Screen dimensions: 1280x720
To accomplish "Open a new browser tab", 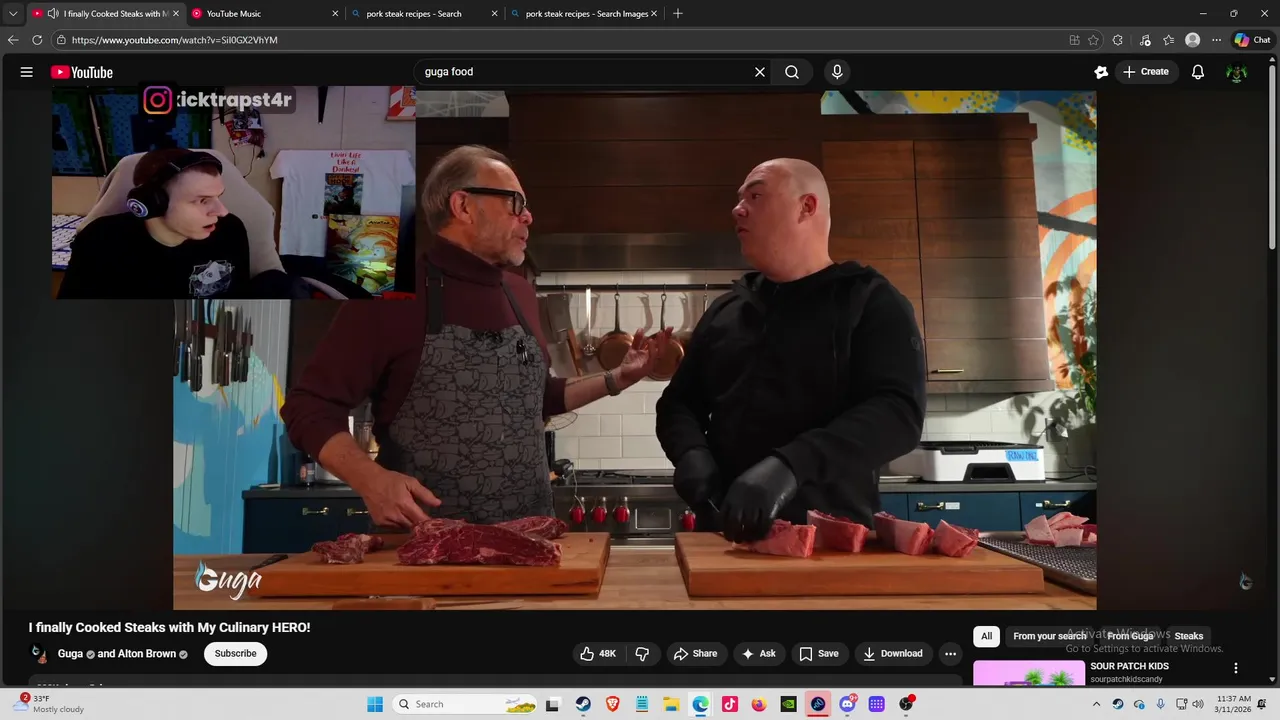I will [678, 13].
